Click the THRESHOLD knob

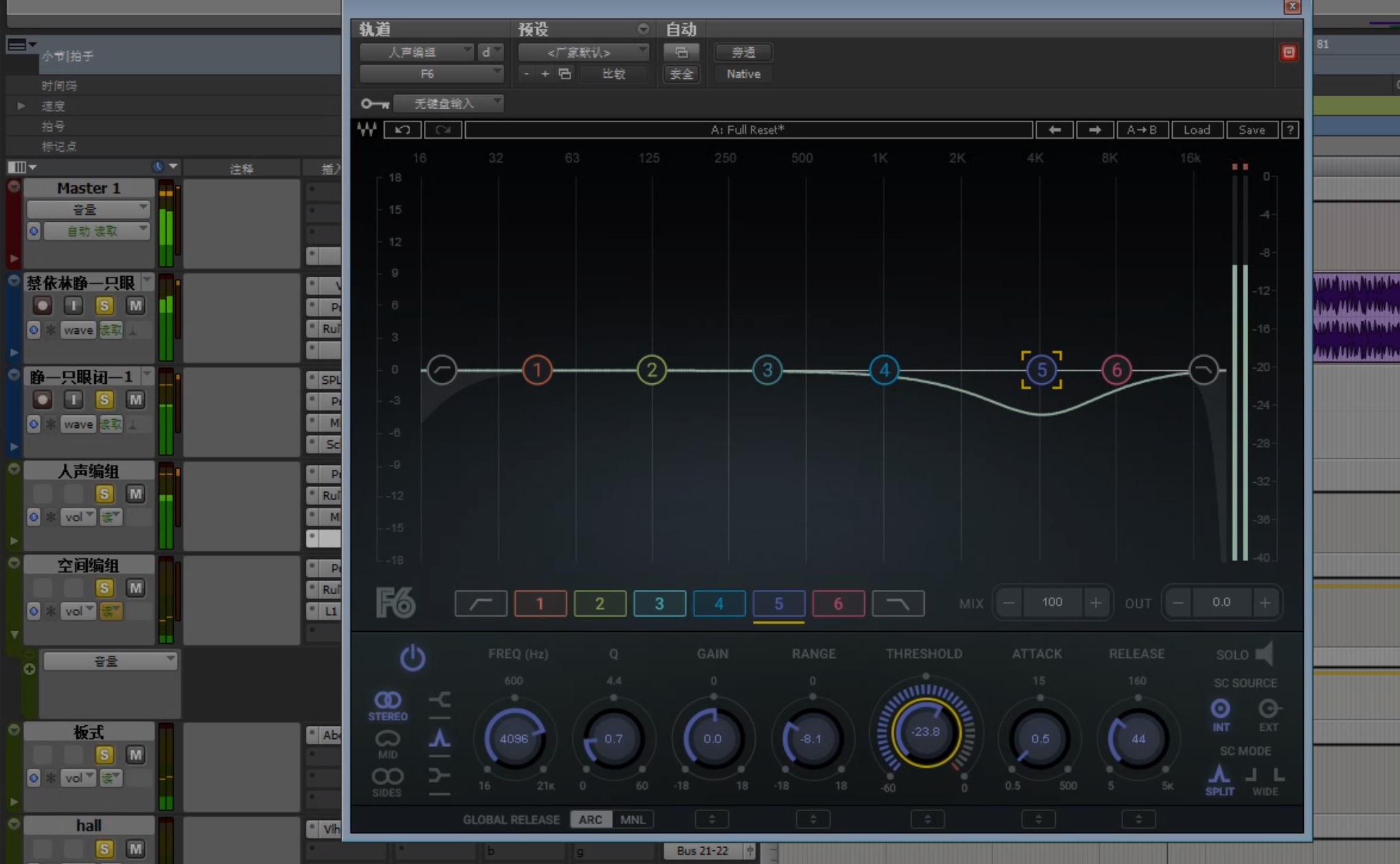(925, 732)
